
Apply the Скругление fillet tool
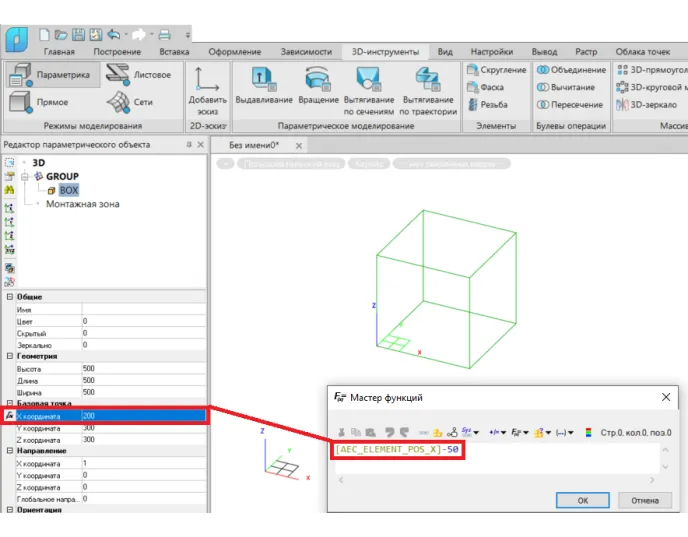click(x=496, y=70)
